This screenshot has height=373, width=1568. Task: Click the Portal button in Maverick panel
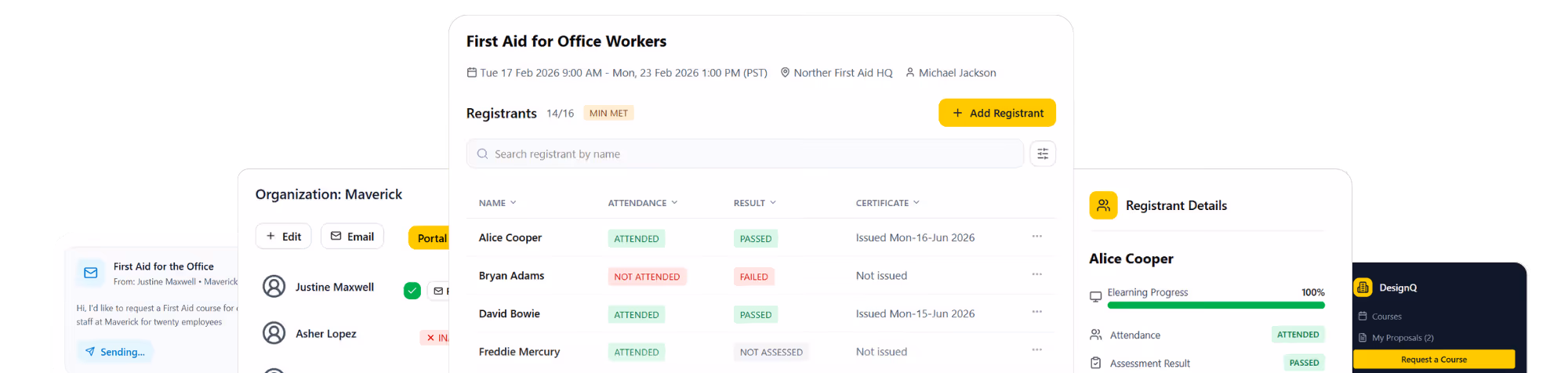pos(429,237)
